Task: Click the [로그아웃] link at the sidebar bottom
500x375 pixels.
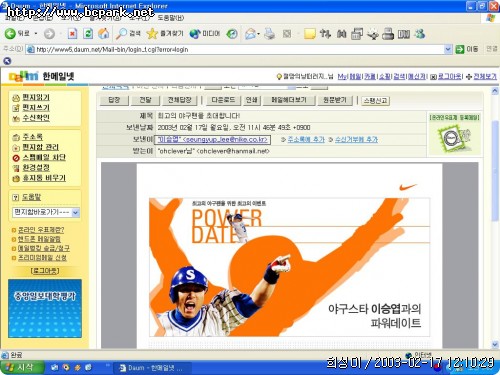Action: [x=45, y=271]
